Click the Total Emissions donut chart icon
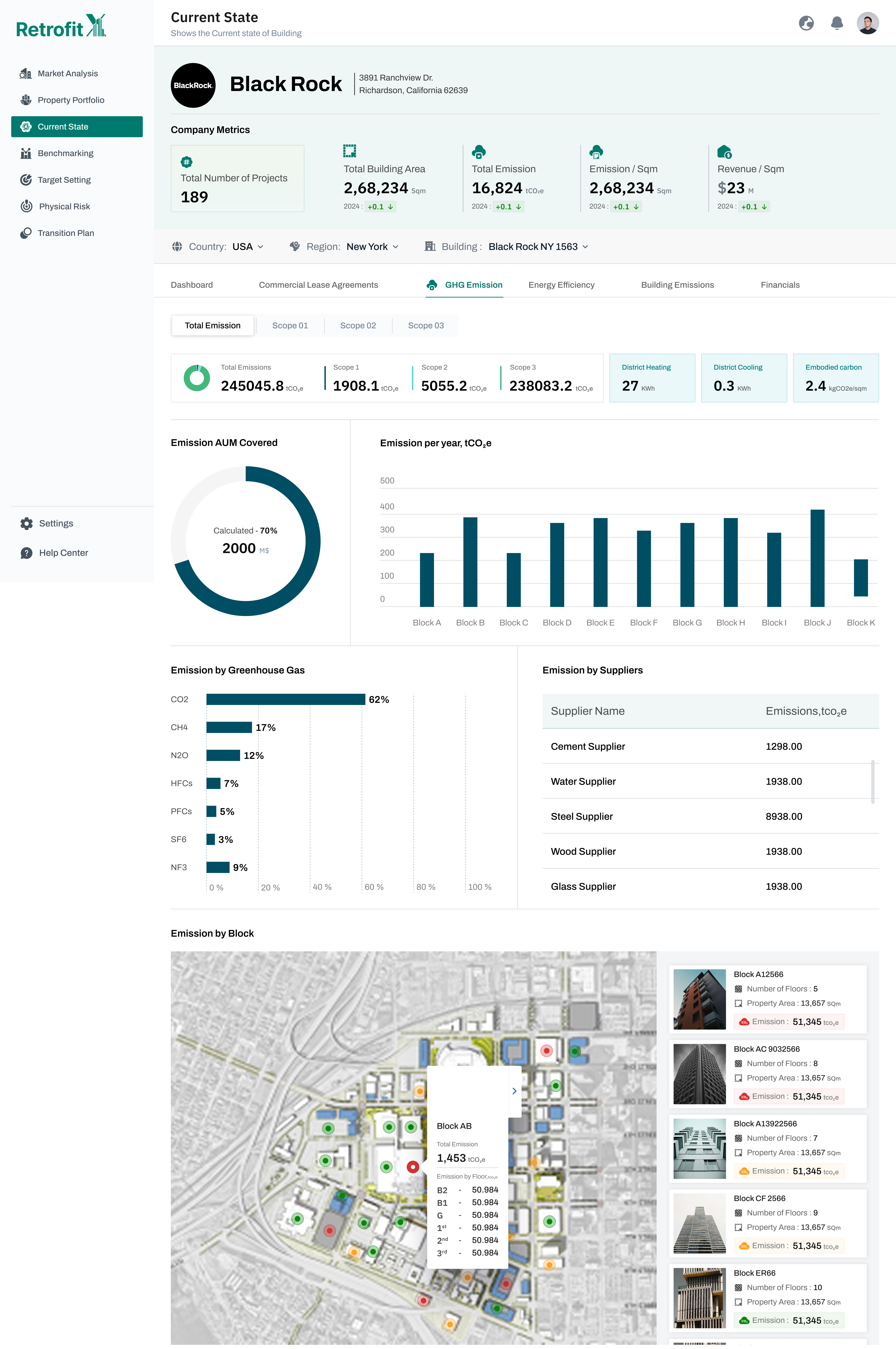The width and height of the screenshot is (896, 1349). coord(197,378)
